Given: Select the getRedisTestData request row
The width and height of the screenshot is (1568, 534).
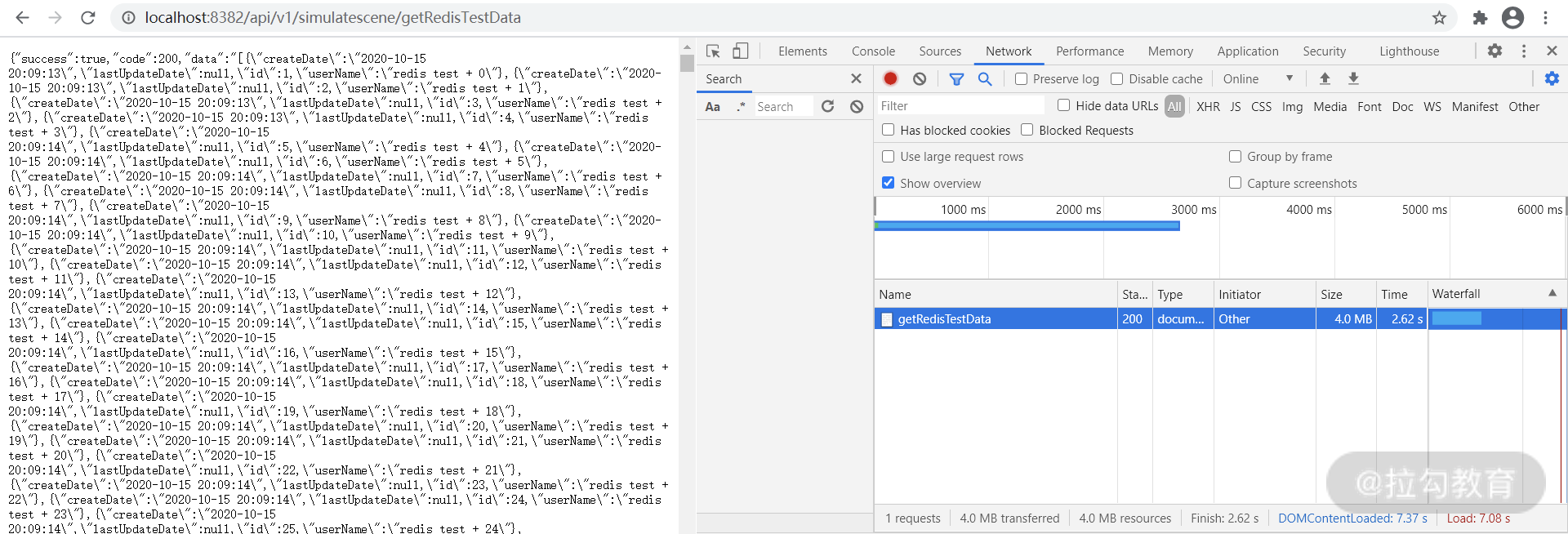Looking at the screenshot, I should pyautogui.click(x=944, y=319).
